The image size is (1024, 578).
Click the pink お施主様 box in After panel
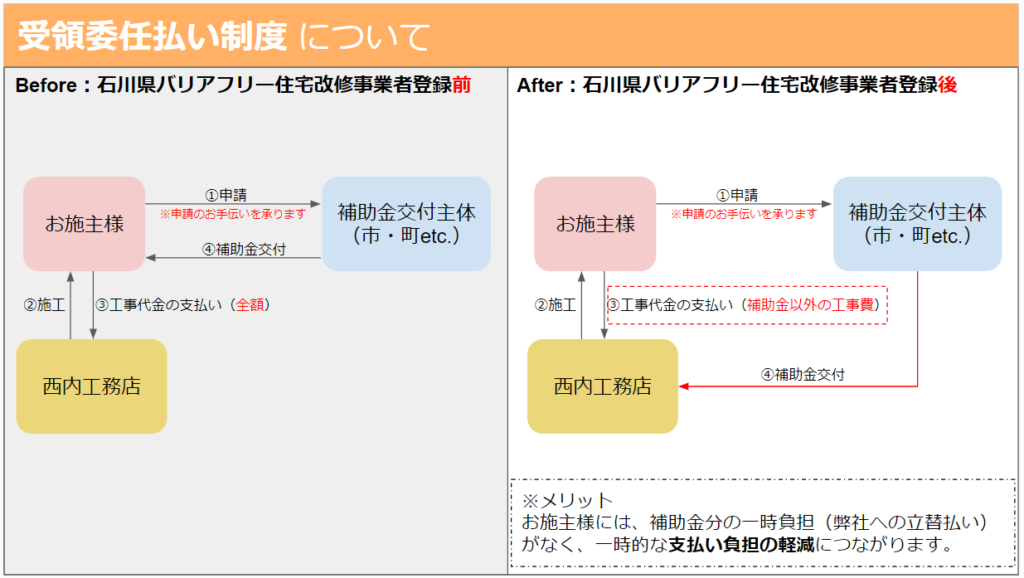click(596, 224)
